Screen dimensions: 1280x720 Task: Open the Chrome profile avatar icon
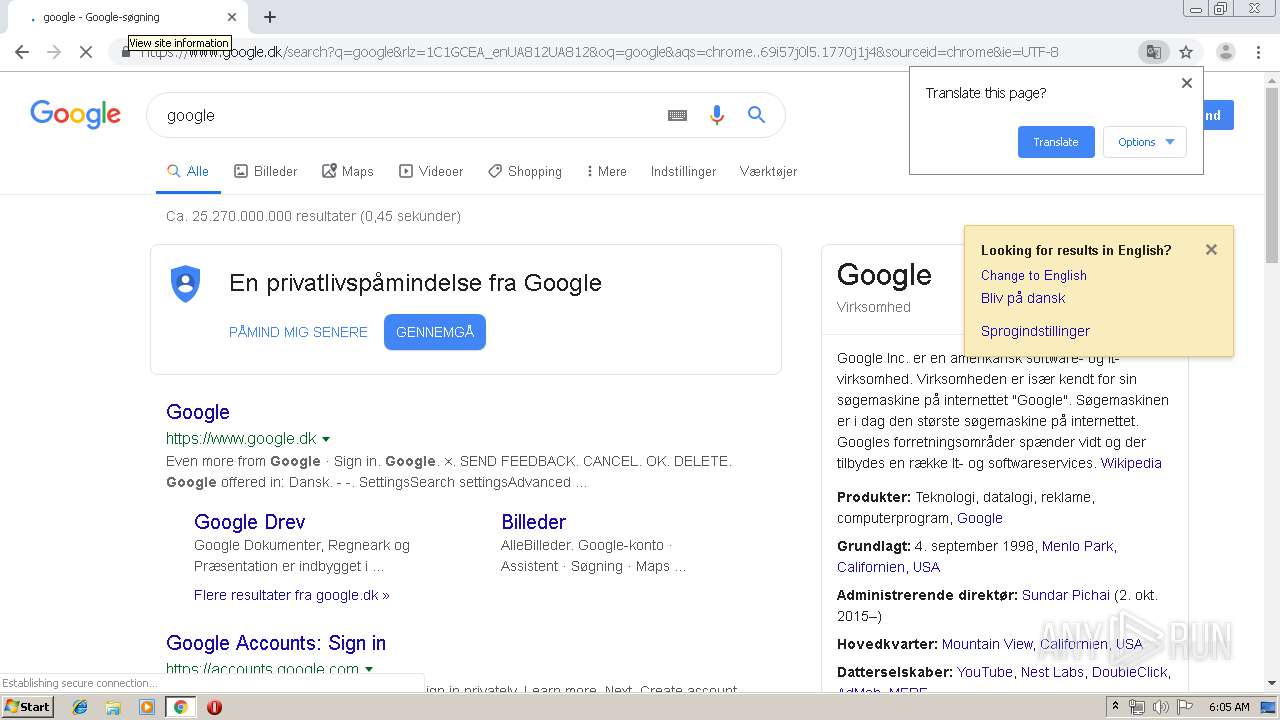(1225, 52)
